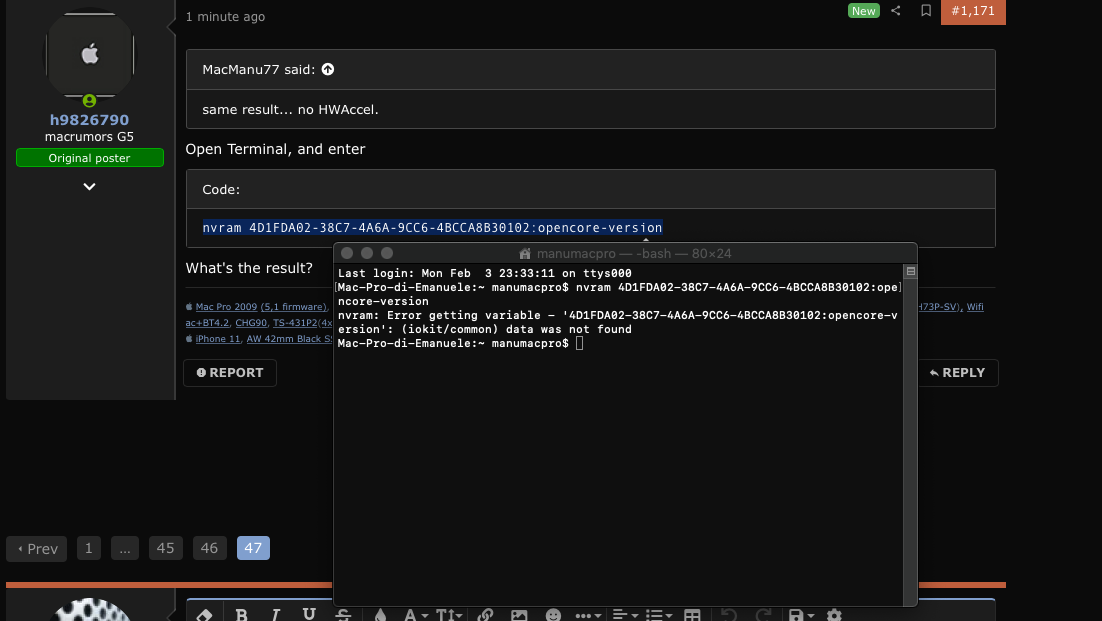The height and width of the screenshot is (621, 1102).
Task: Insert a link using the editor toolbar
Action: click(x=485, y=615)
